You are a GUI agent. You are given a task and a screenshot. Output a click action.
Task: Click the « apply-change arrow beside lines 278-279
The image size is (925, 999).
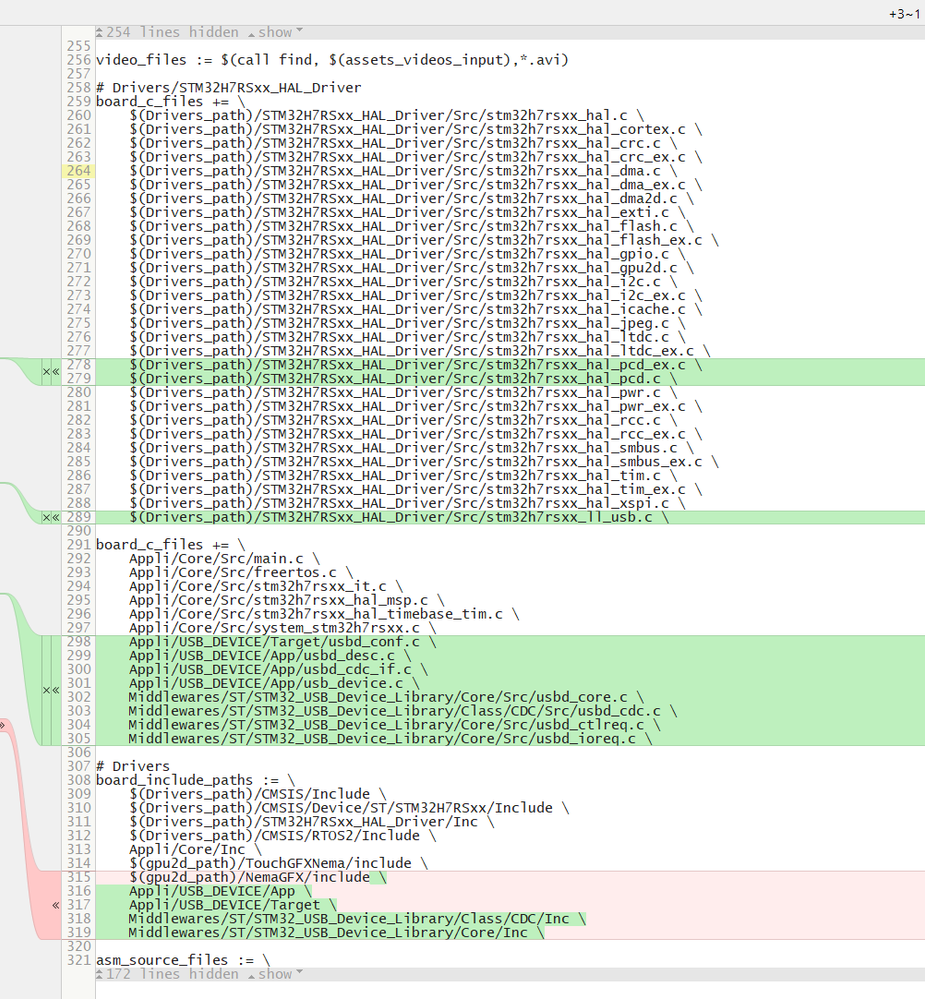(x=55, y=371)
